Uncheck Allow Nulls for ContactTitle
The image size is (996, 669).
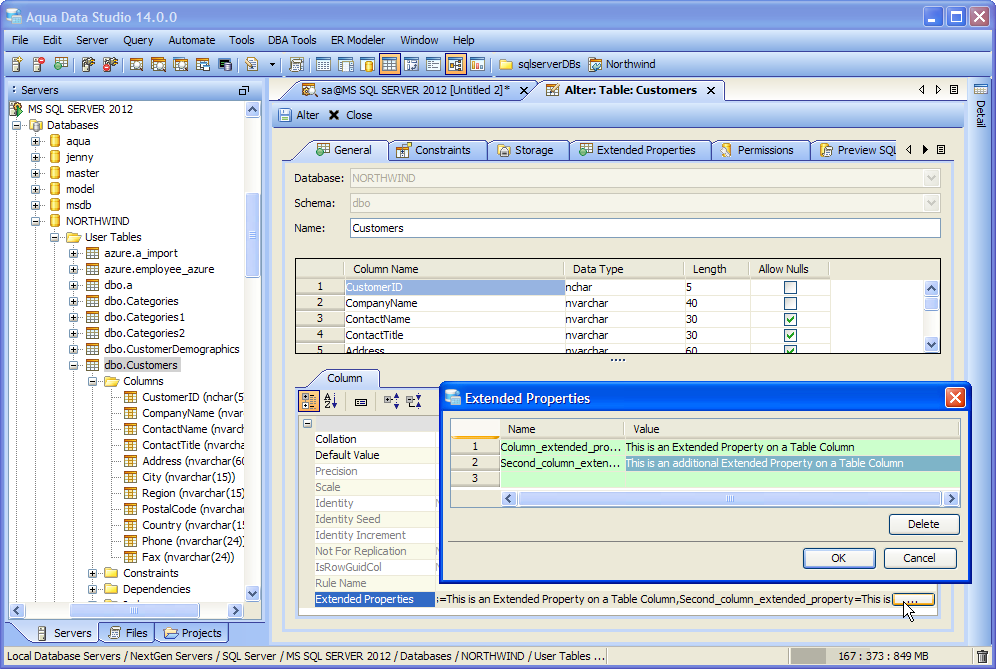791,335
